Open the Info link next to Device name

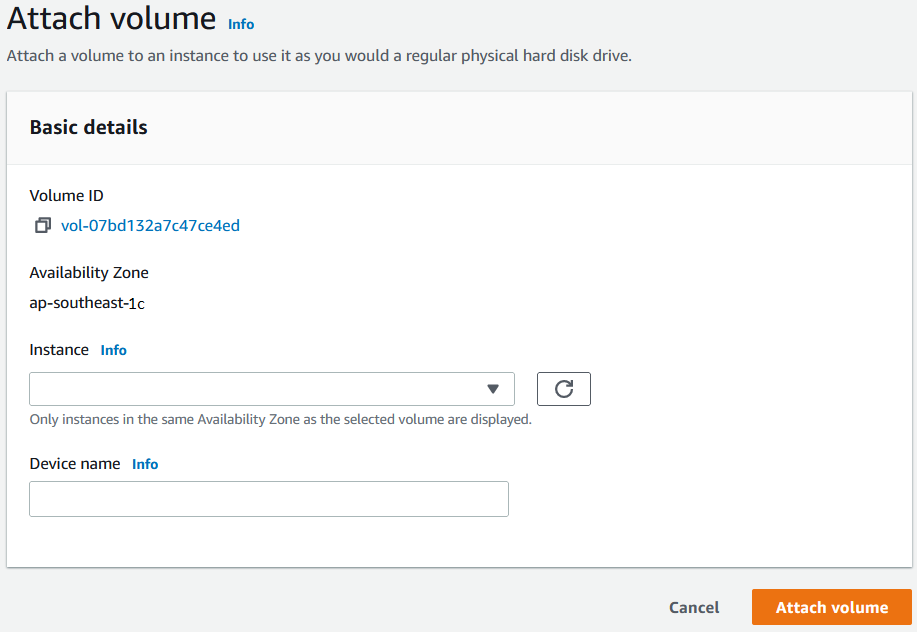point(145,464)
